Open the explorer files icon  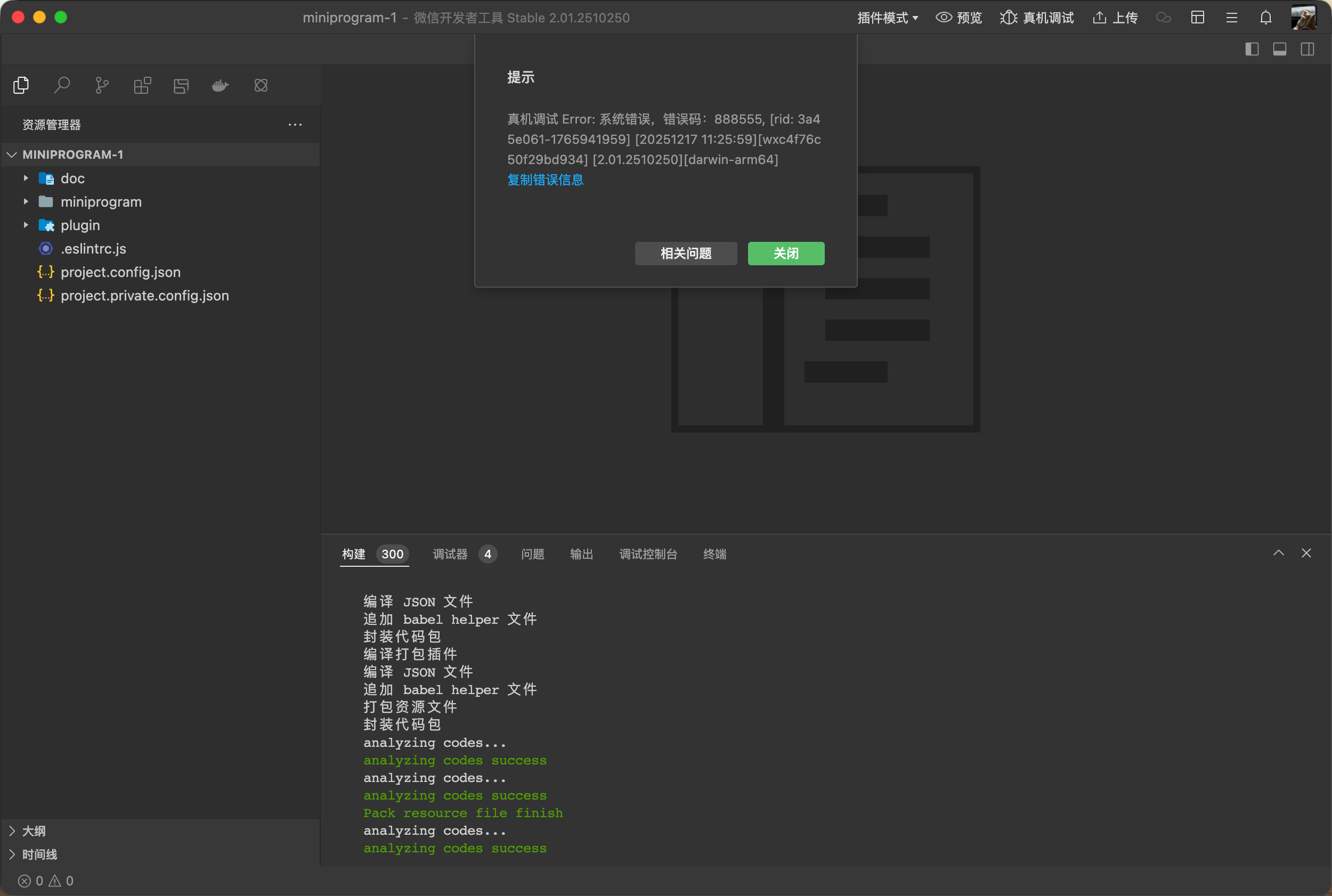tap(21, 86)
